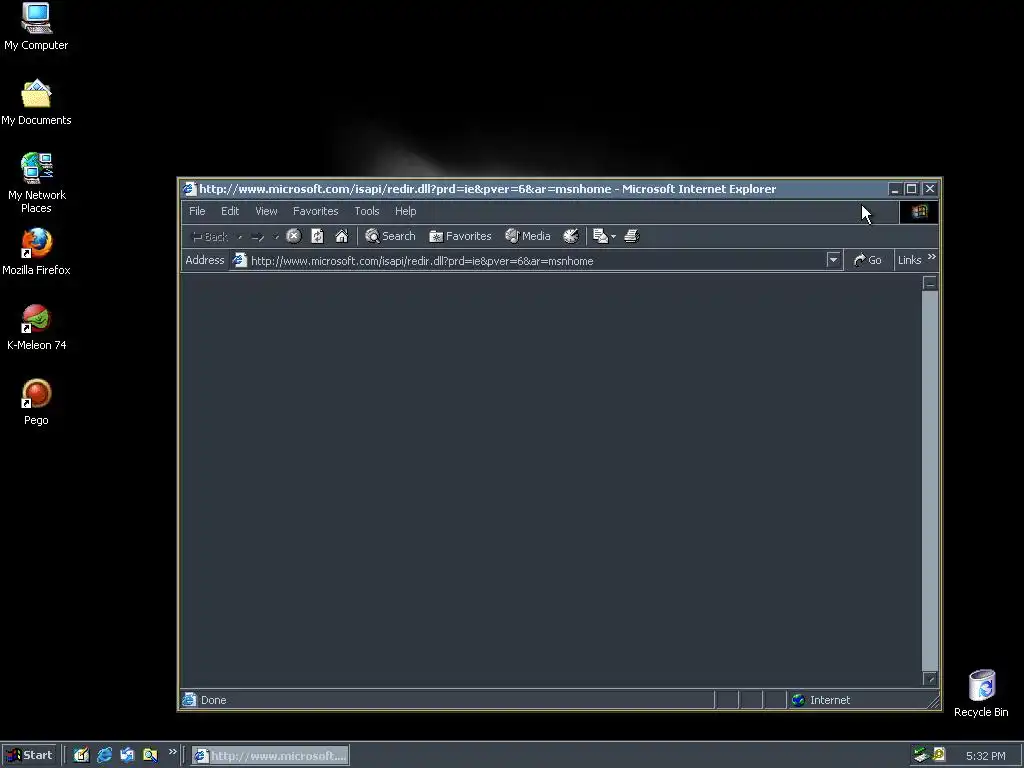Launch Outlook Express from quick launch
Image resolution: width=1024 pixels, height=768 pixels.
point(127,756)
